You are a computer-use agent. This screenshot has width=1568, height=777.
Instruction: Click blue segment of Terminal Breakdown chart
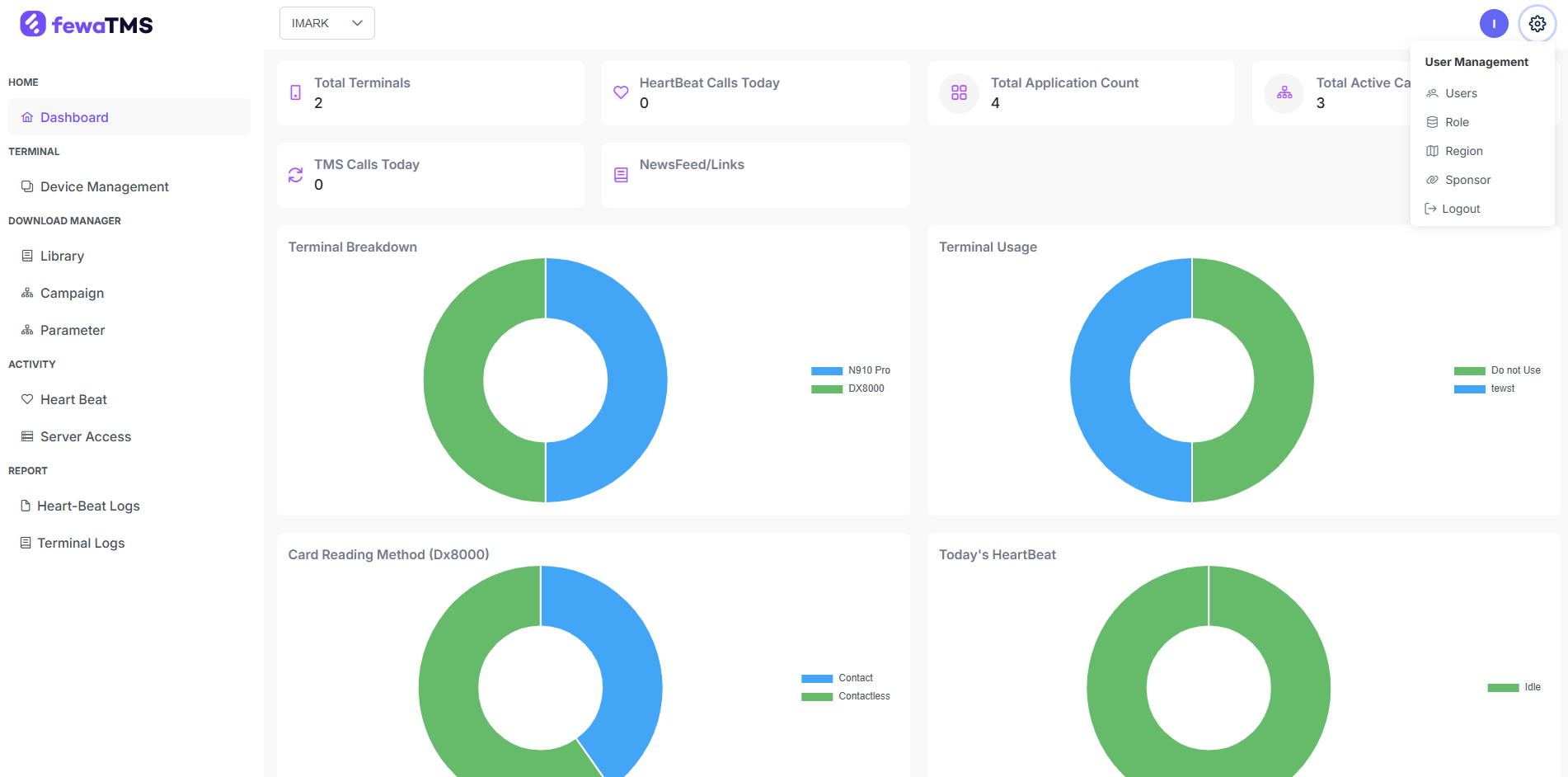coord(636,380)
